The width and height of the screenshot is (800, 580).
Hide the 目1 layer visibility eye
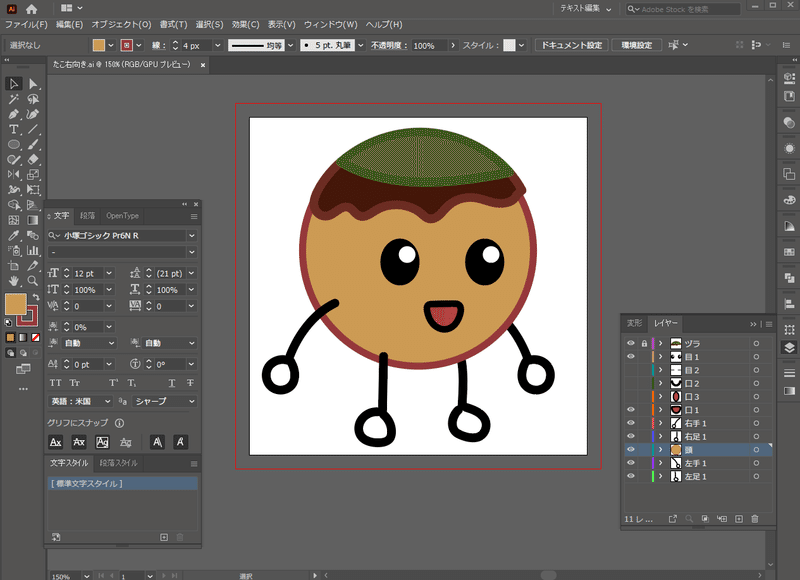click(630, 356)
